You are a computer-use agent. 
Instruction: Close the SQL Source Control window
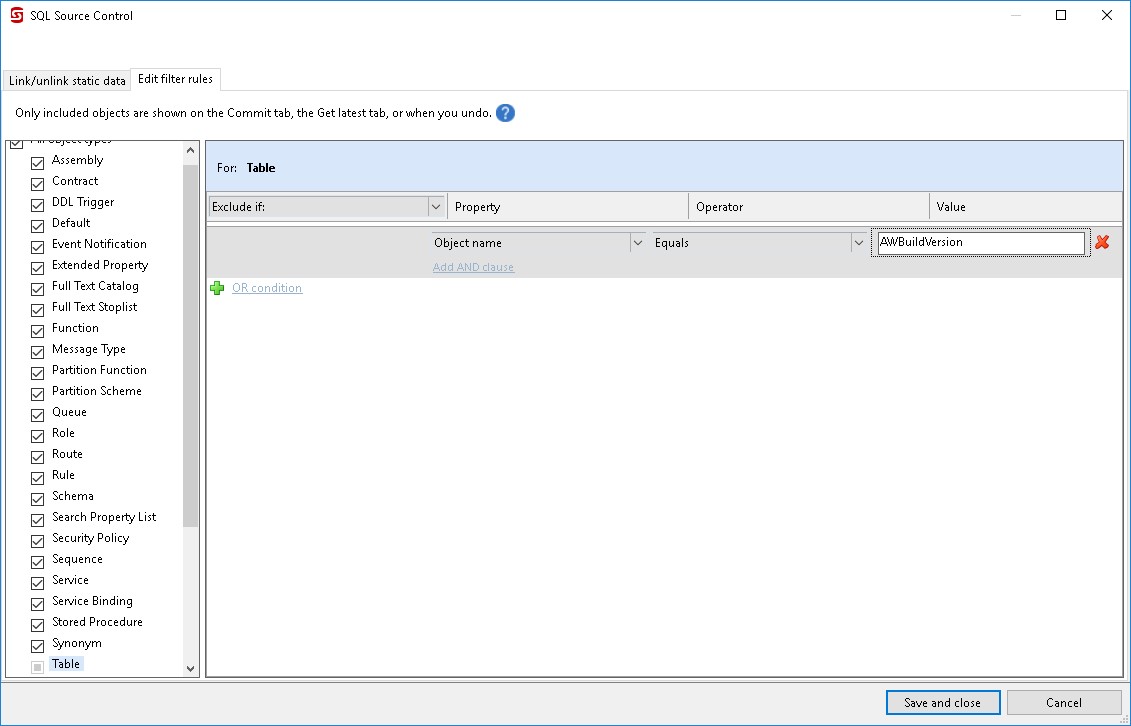(1106, 15)
